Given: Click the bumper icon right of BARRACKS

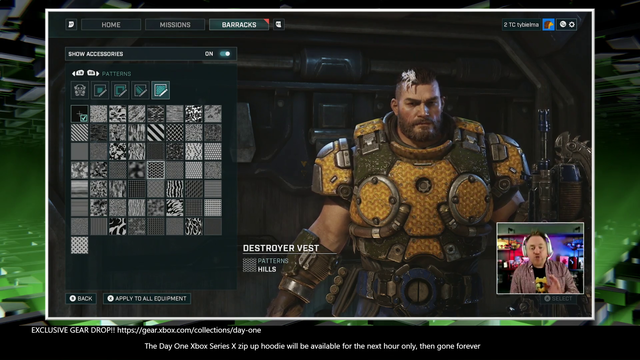Looking at the screenshot, I should [x=279, y=24].
